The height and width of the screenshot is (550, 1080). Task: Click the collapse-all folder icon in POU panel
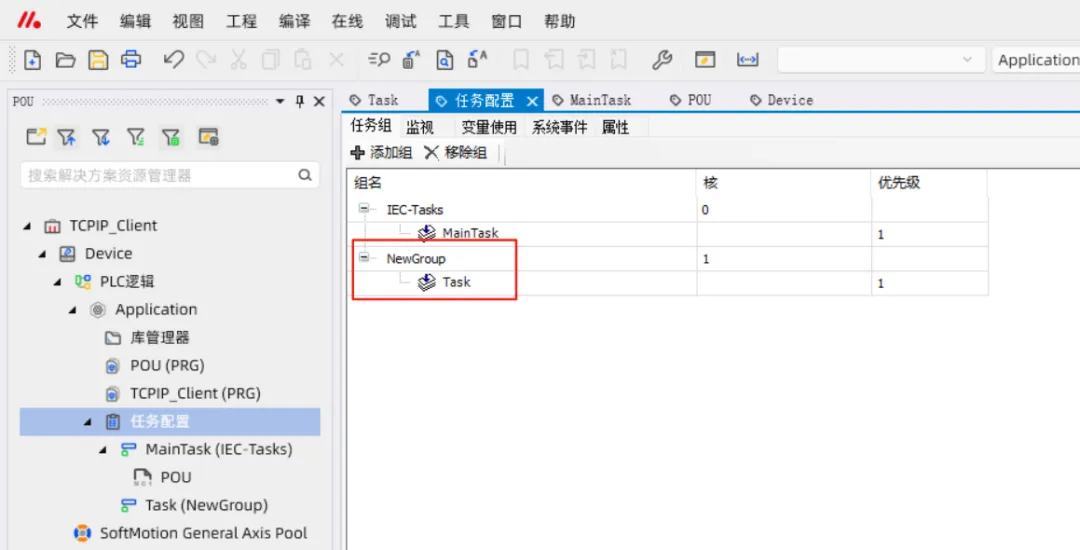pos(36,136)
